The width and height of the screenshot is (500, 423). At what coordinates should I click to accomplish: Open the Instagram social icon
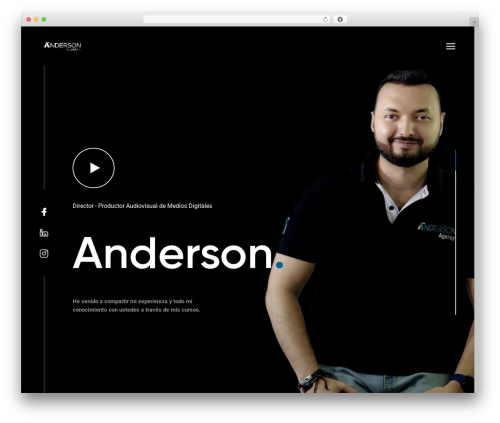[44, 253]
